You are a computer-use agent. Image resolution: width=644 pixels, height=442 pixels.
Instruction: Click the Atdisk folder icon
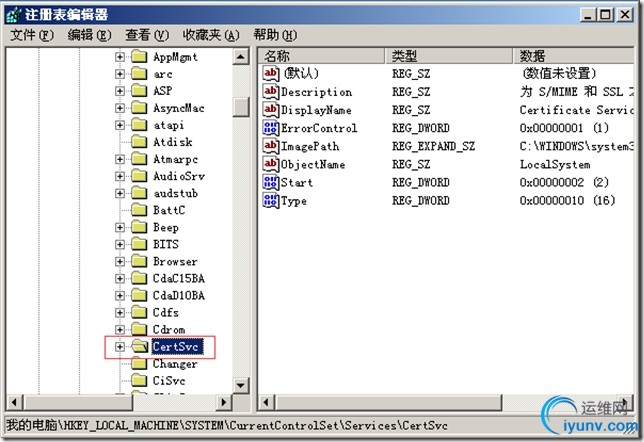click(139, 142)
